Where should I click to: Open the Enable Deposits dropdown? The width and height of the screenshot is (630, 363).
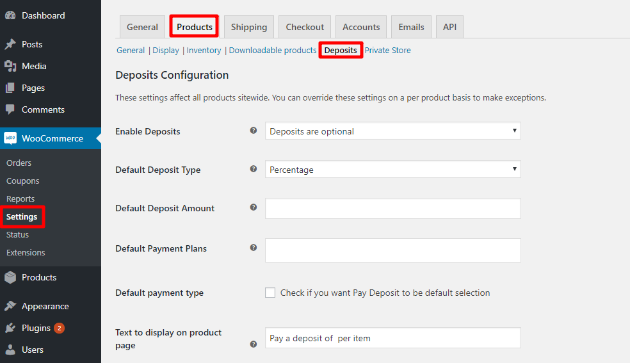(393, 131)
